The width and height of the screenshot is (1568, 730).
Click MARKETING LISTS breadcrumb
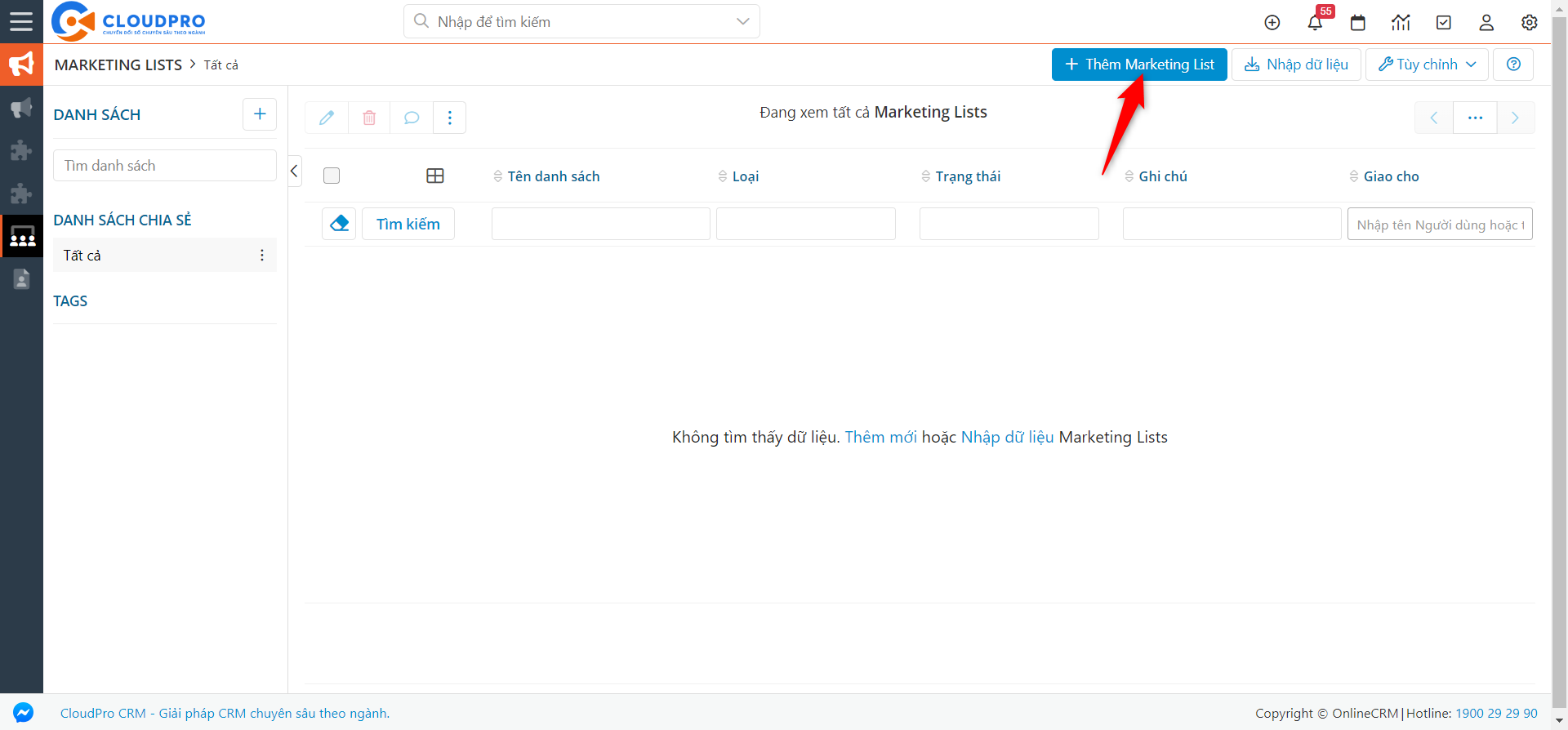(x=118, y=65)
